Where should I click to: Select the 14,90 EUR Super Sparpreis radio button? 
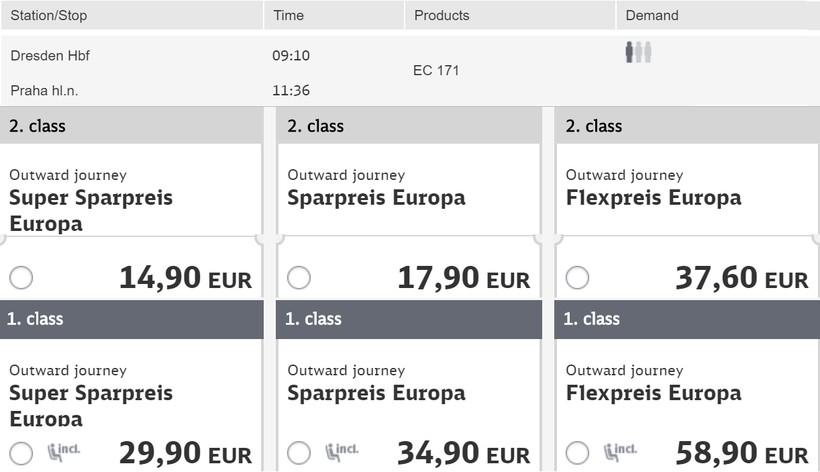20,278
